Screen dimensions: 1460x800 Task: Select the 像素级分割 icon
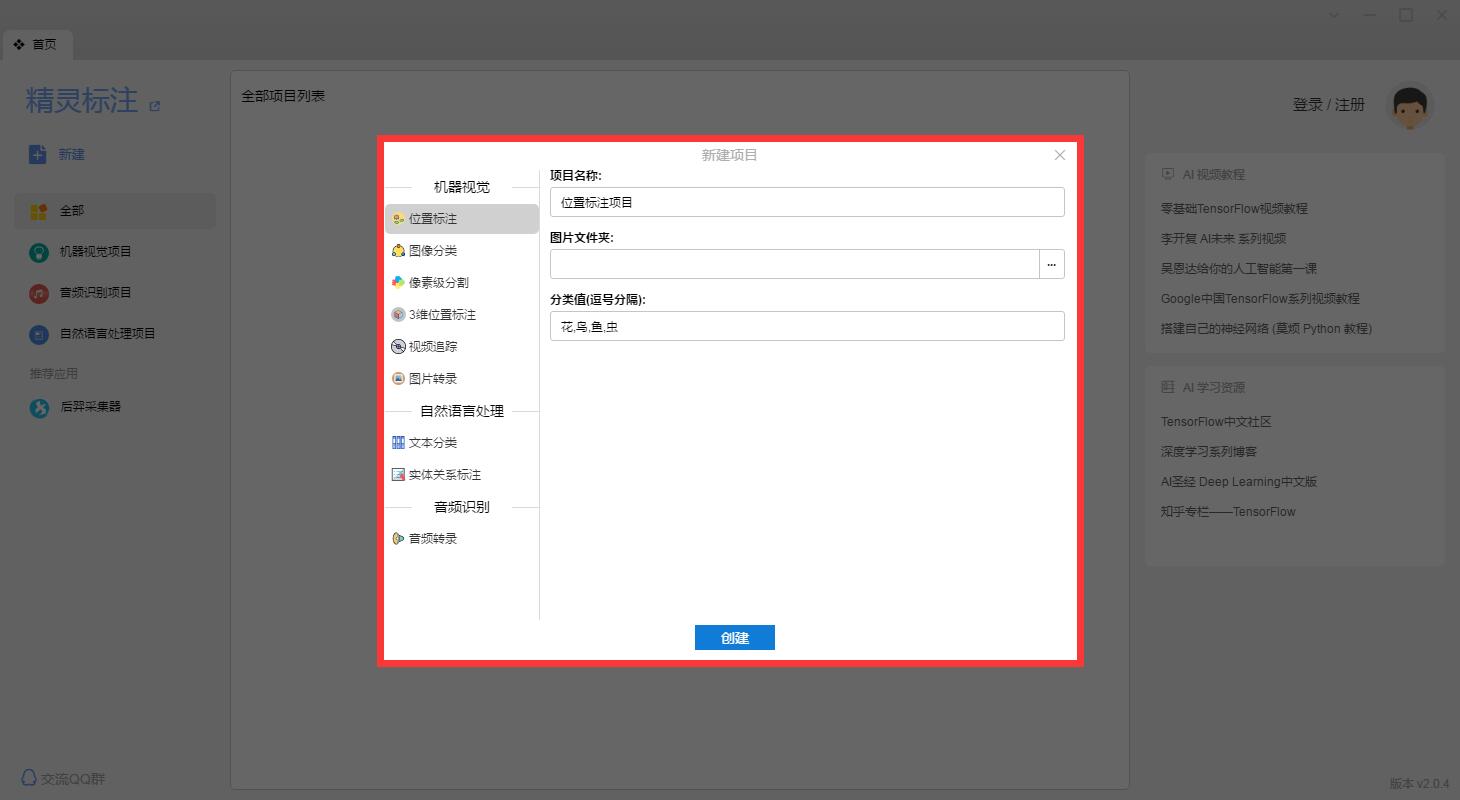coord(398,283)
